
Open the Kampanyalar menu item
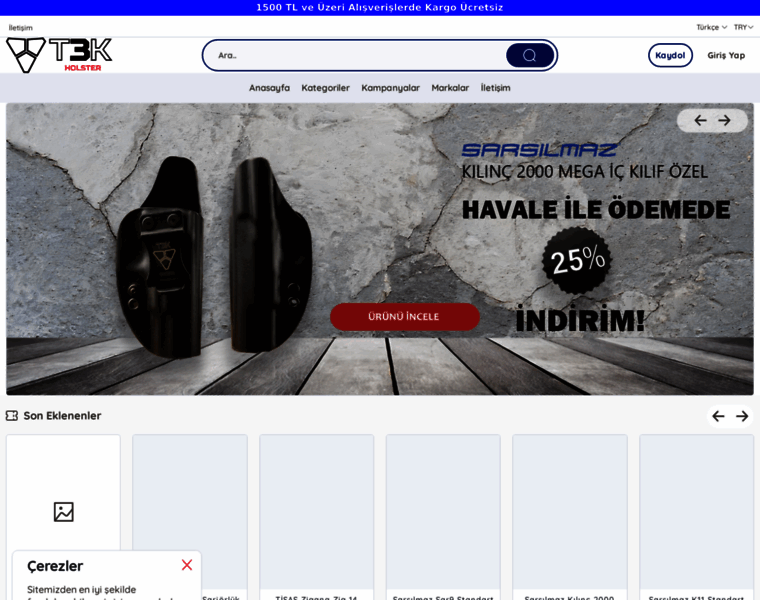tap(390, 88)
